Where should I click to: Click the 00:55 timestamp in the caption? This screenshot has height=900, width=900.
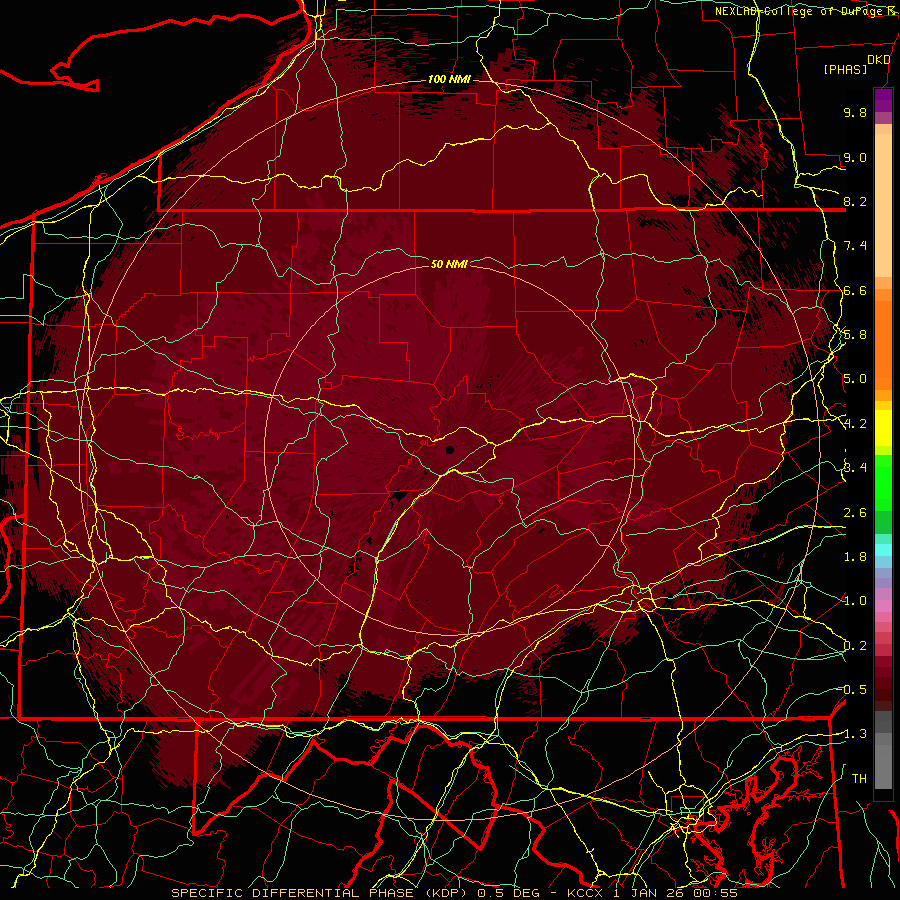(715, 893)
